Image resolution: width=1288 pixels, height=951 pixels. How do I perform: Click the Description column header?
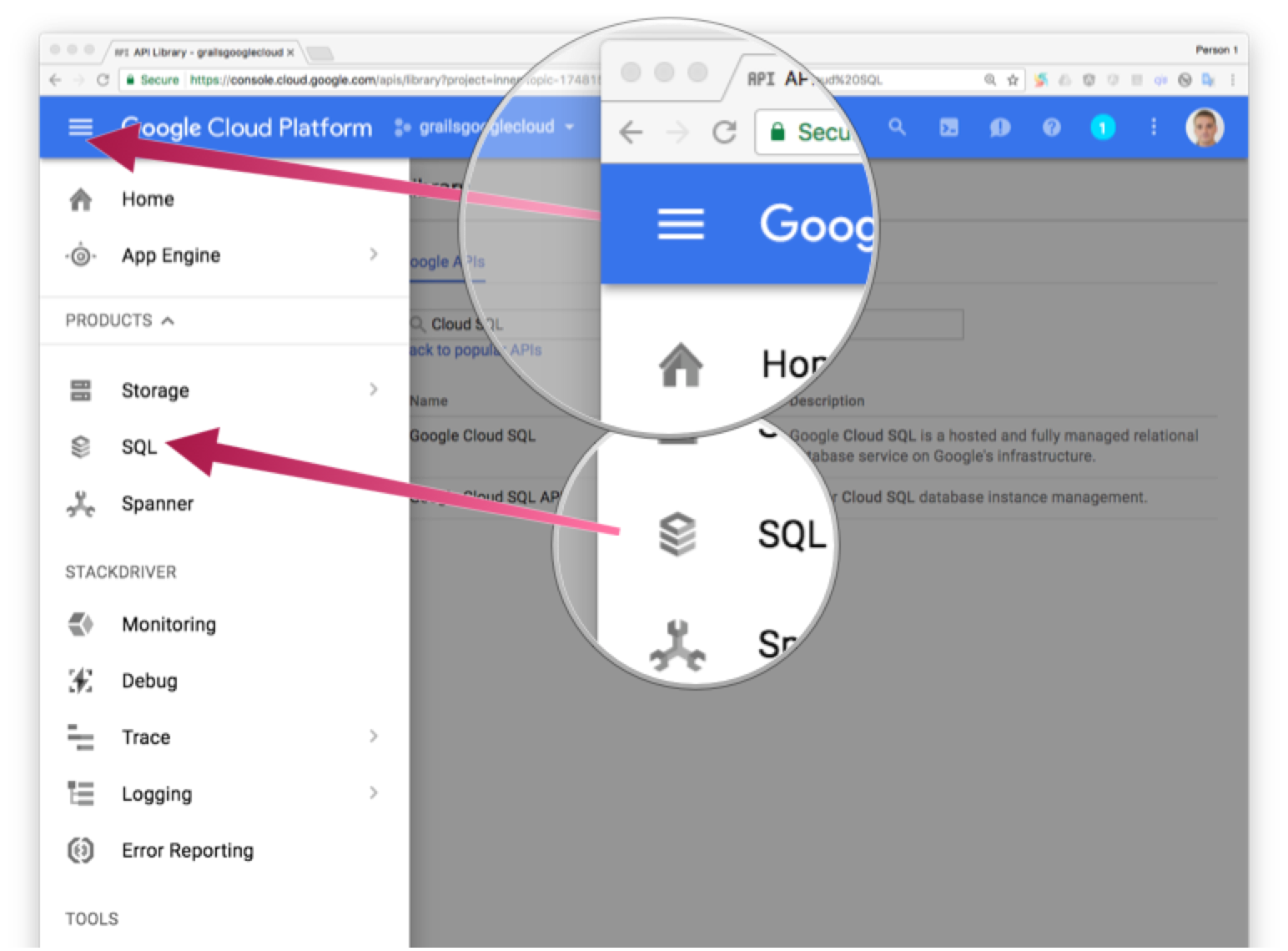click(827, 401)
